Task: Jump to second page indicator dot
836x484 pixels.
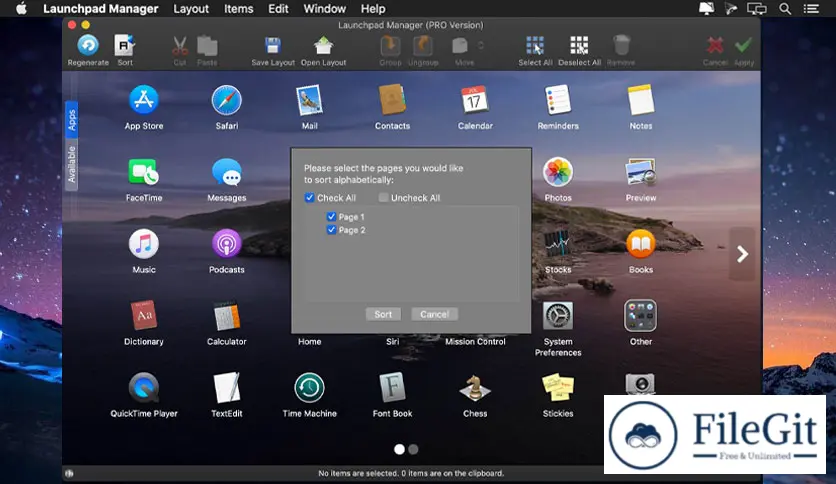Action: click(x=413, y=449)
